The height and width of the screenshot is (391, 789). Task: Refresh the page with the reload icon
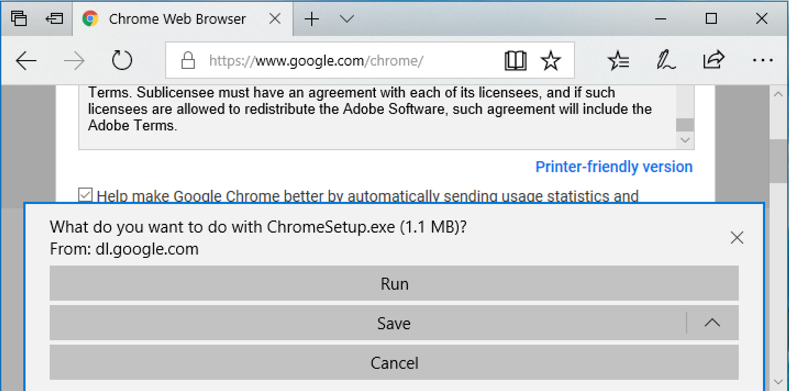click(x=122, y=61)
